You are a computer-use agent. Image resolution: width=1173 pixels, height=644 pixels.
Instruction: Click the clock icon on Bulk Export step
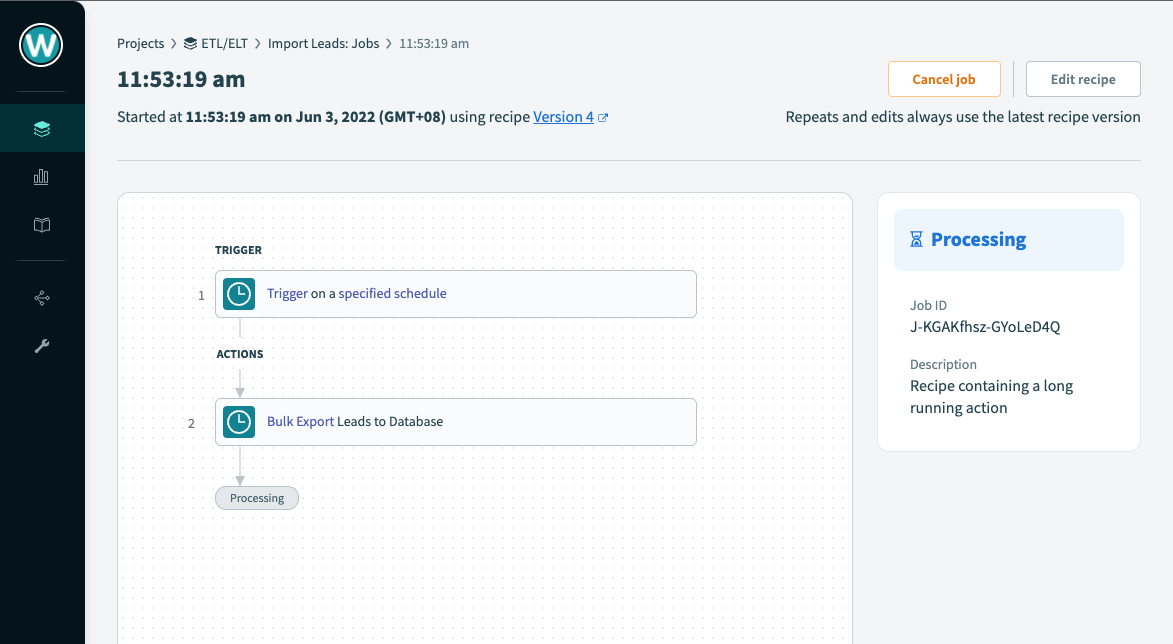pyautogui.click(x=238, y=421)
